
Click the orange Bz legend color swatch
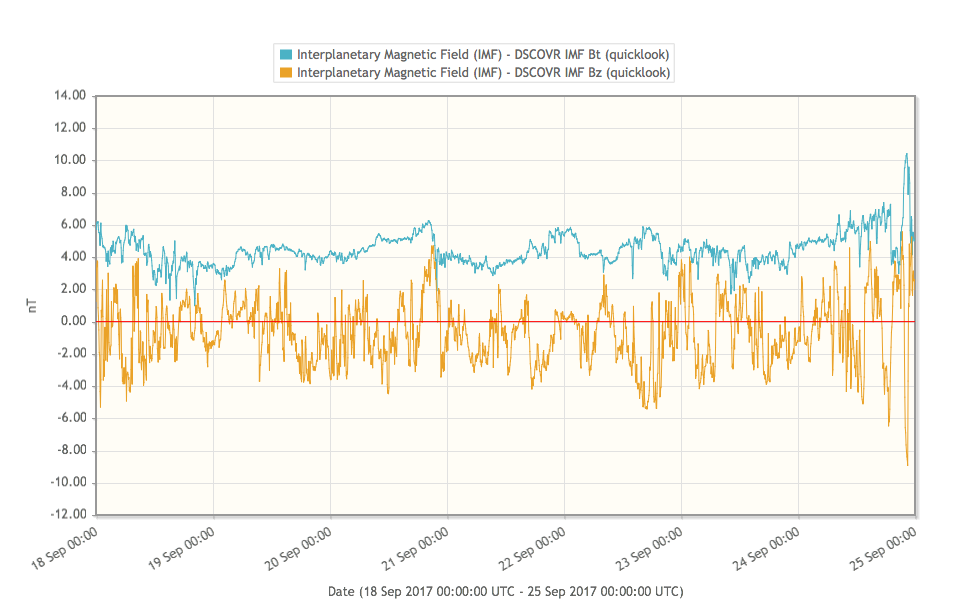tap(286, 73)
